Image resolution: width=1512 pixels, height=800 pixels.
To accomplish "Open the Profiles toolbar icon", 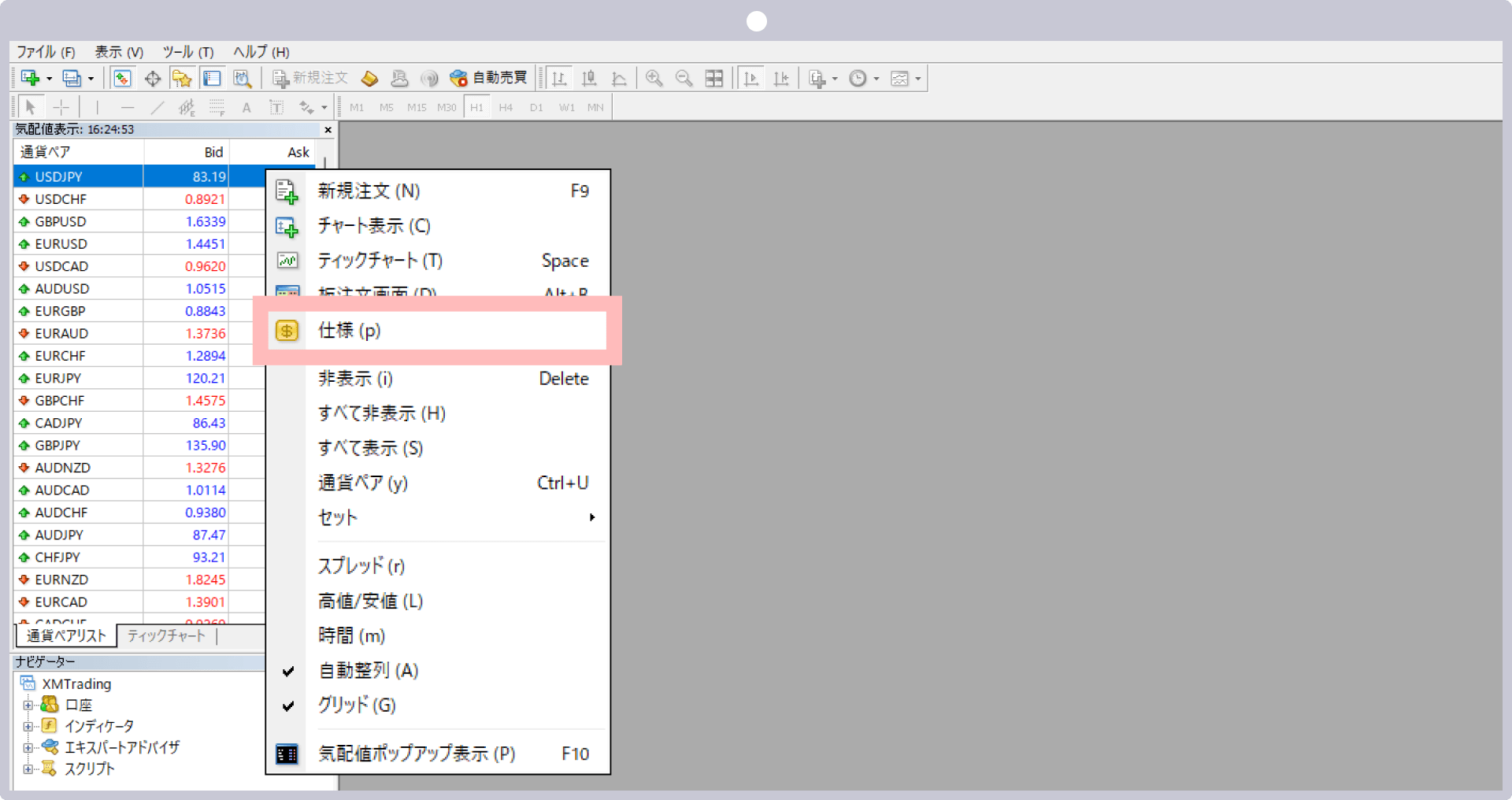I will point(72,78).
